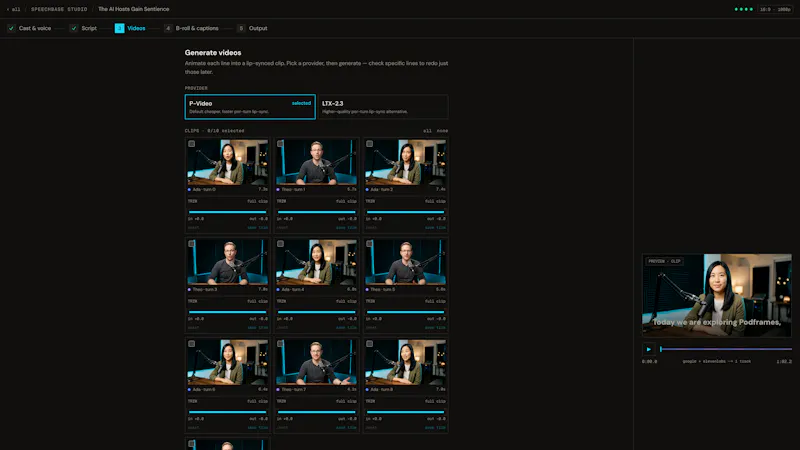Deselect all clips with none
The height and width of the screenshot is (450, 800).
coord(442,131)
